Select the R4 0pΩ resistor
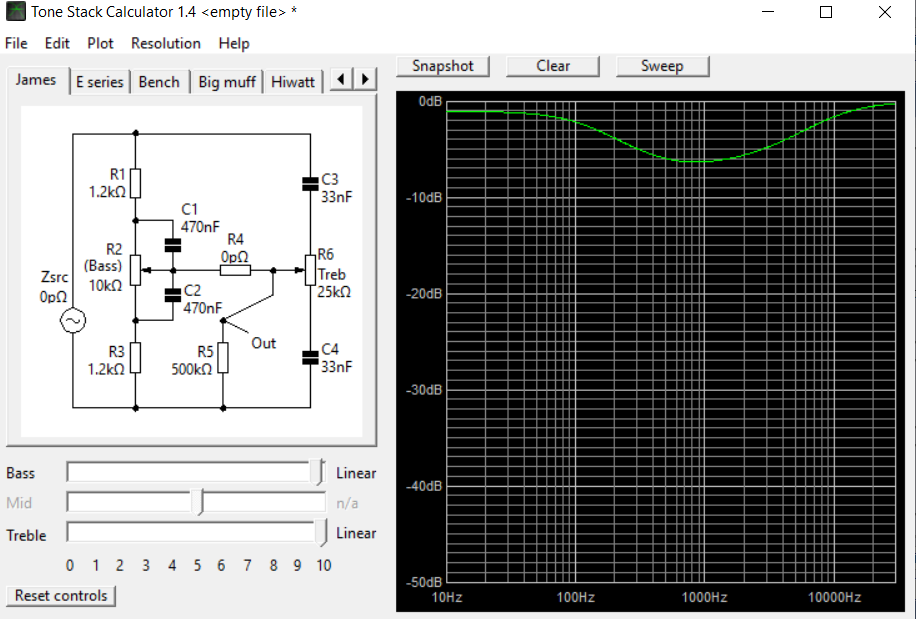Image resolution: width=916 pixels, height=619 pixels. point(235,270)
